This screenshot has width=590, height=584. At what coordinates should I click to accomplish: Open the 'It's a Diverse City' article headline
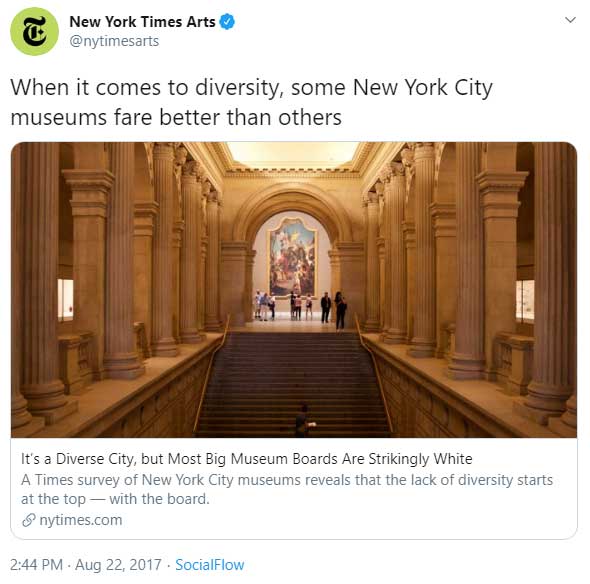[x=247, y=459]
